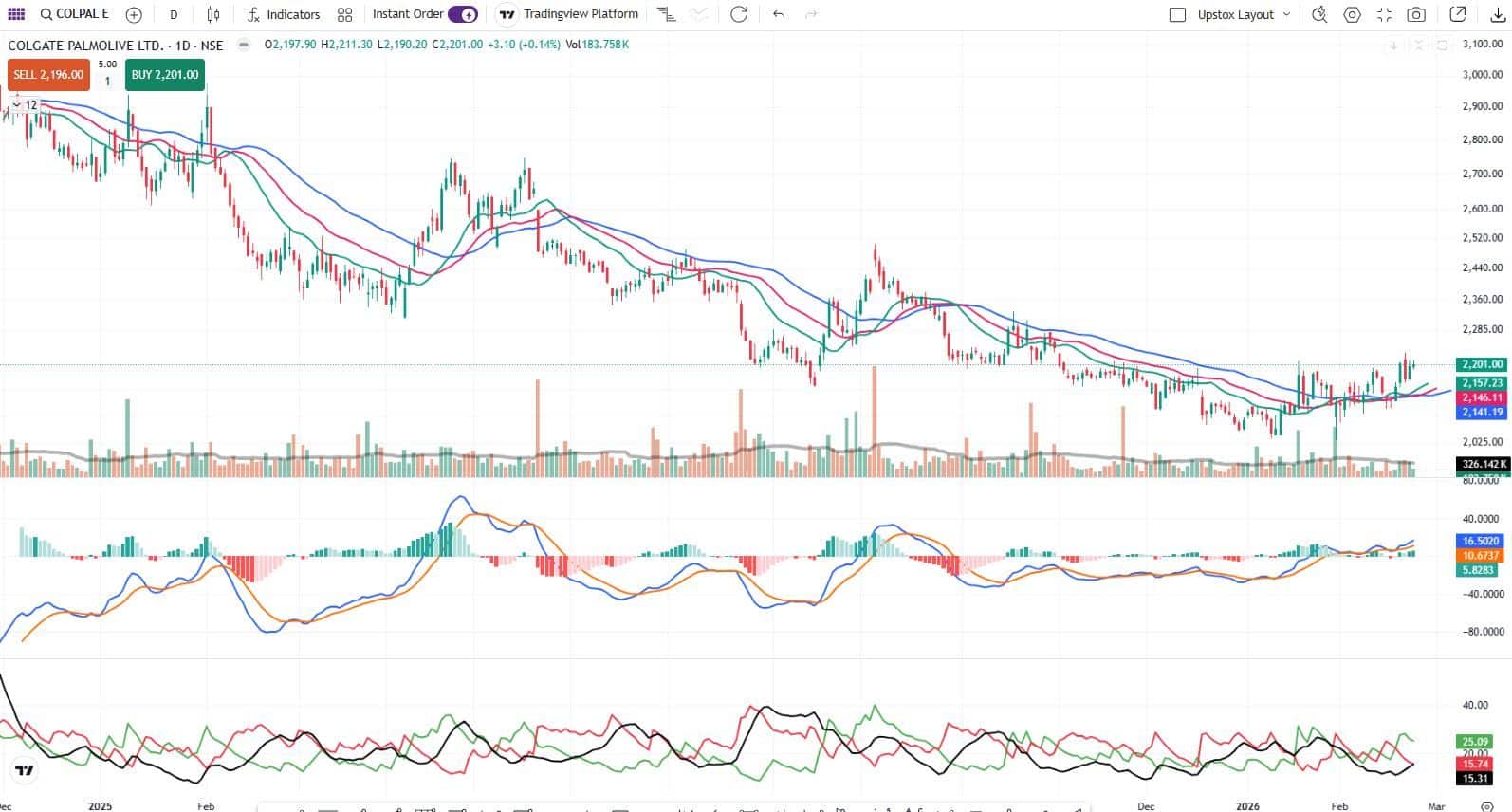1512x812 pixels.
Task: Click the current price label 2,201.00
Action: [x=1483, y=364]
